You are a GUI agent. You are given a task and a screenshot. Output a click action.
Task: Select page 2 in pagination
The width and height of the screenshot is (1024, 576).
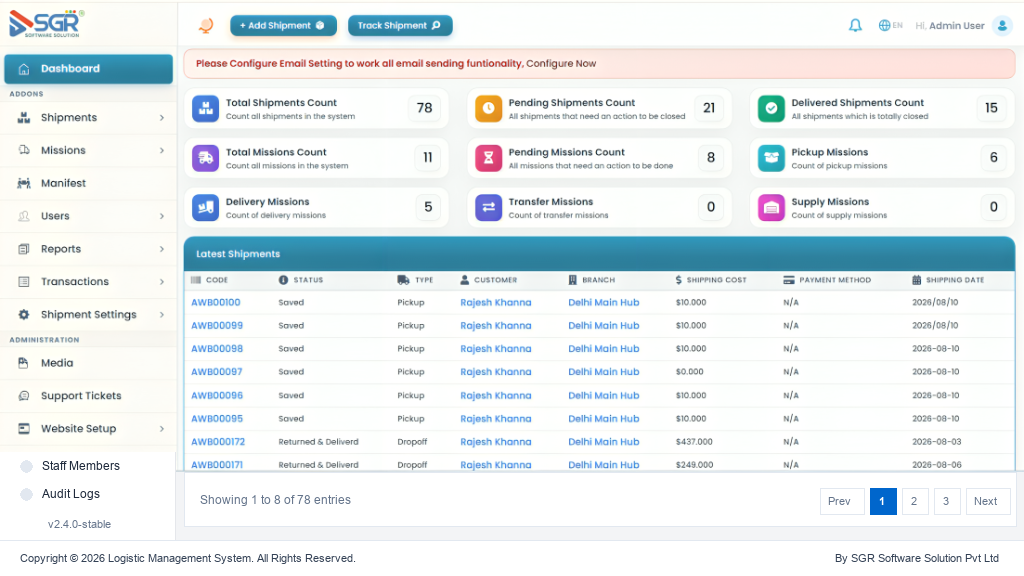(915, 502)
